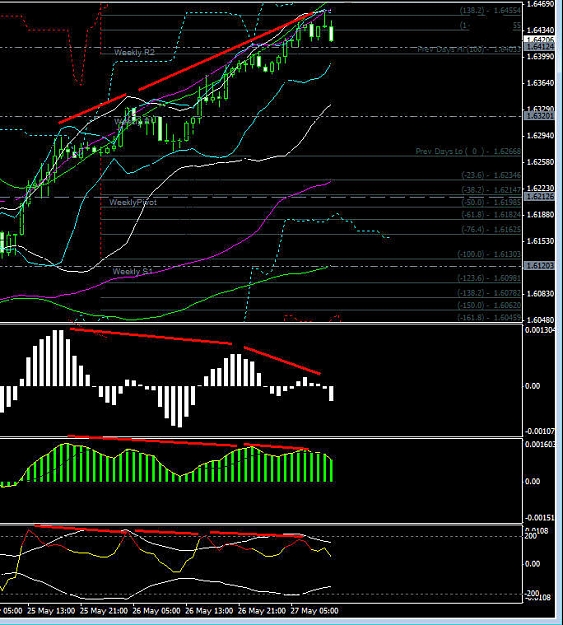Select the (-150.0) - 1.60620 Fibonacci label
This screenshot has width=563, height=625.
point(489,305)
